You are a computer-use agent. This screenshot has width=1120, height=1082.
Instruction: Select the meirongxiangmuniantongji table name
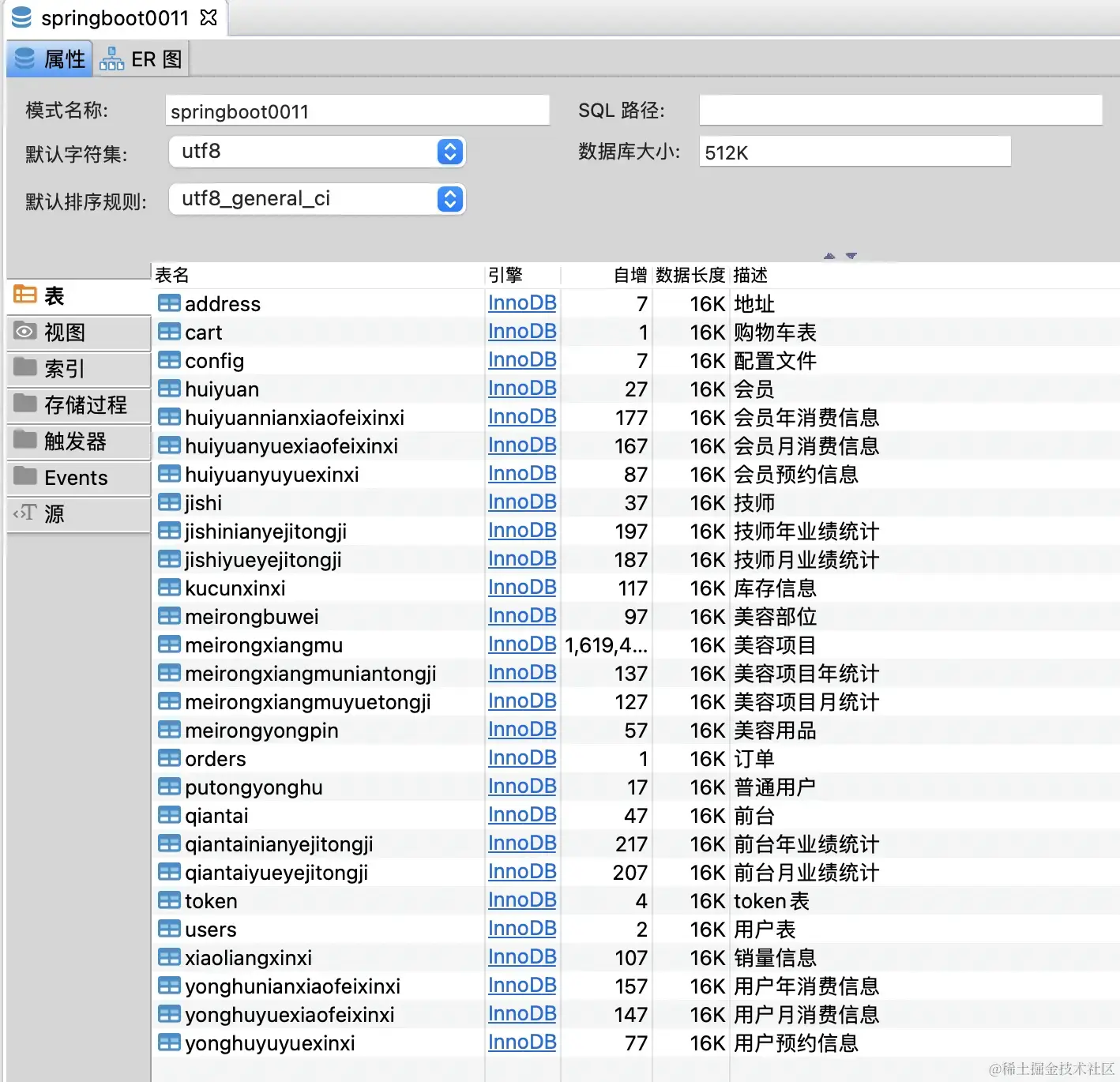tap(310, 673)
